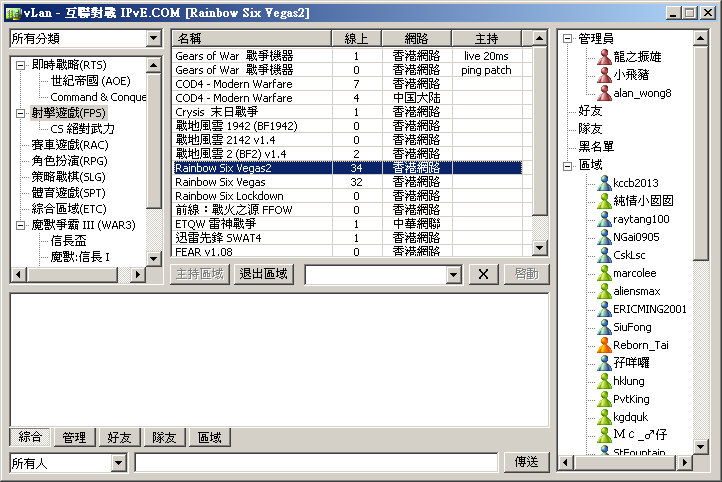Click the user icon beside 孖咩囉
This screenshot has width=722, height=482.
(604, 363)
